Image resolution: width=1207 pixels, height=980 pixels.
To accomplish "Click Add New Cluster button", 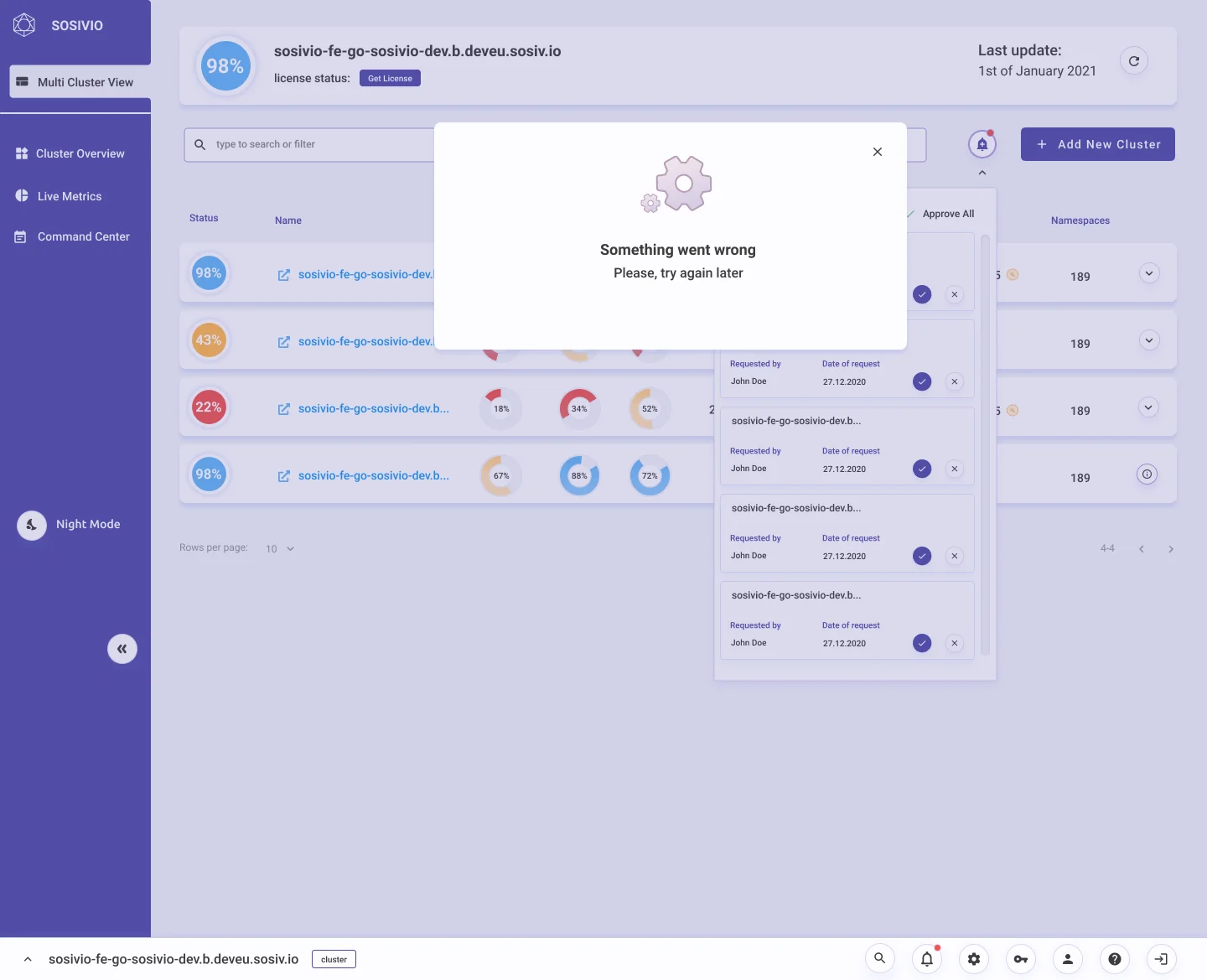I will tap(1098, 144).
